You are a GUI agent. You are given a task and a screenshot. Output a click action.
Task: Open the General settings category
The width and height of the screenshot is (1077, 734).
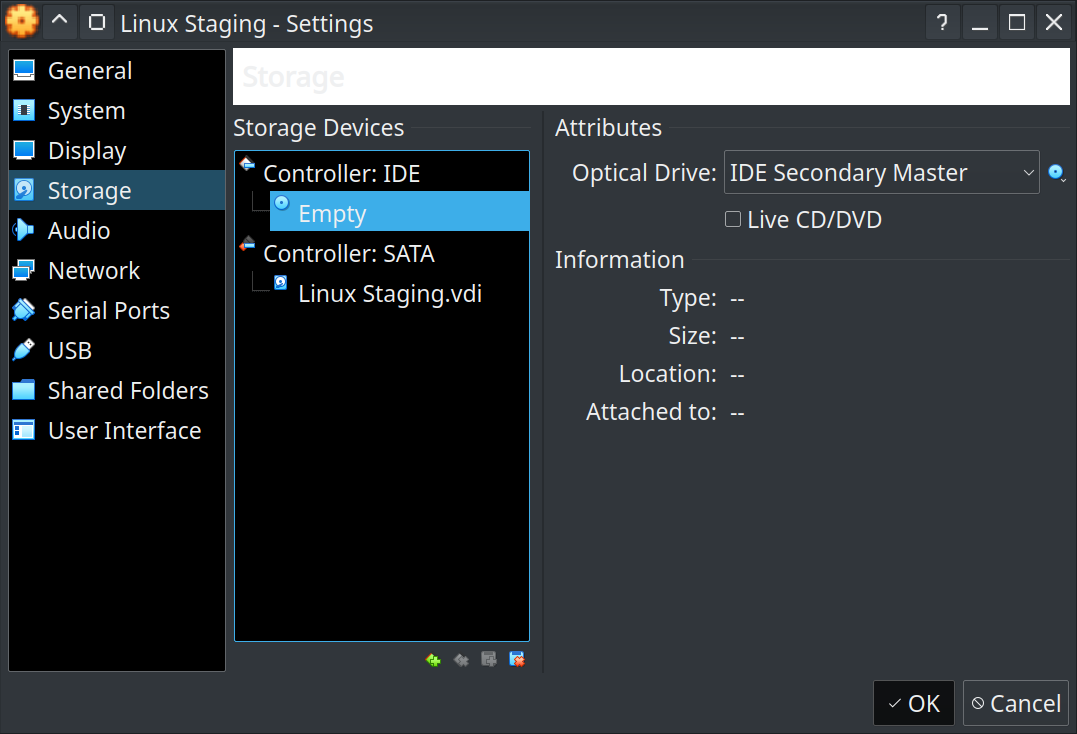click(90, 71)
